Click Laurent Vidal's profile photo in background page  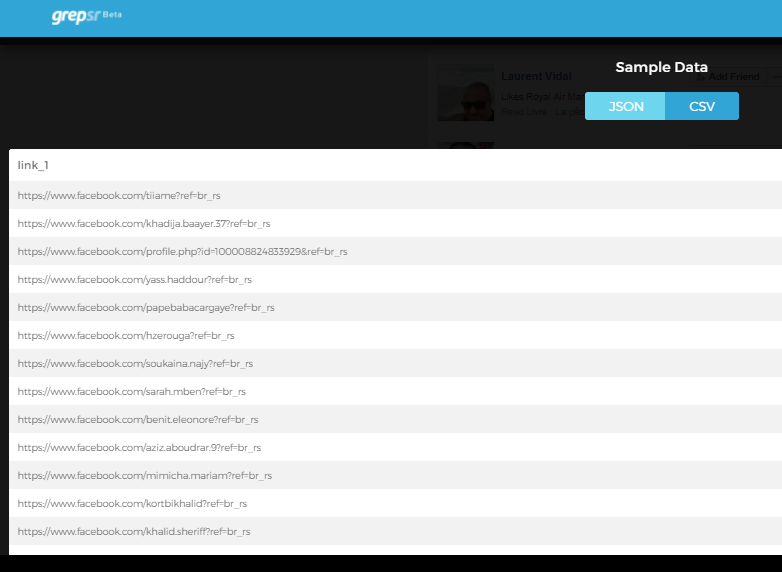466,93
